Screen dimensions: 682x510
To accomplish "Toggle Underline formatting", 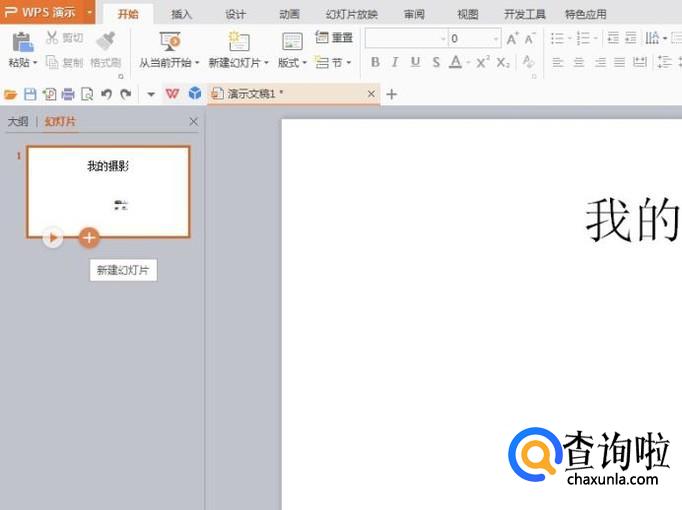I will coord(415,63).
